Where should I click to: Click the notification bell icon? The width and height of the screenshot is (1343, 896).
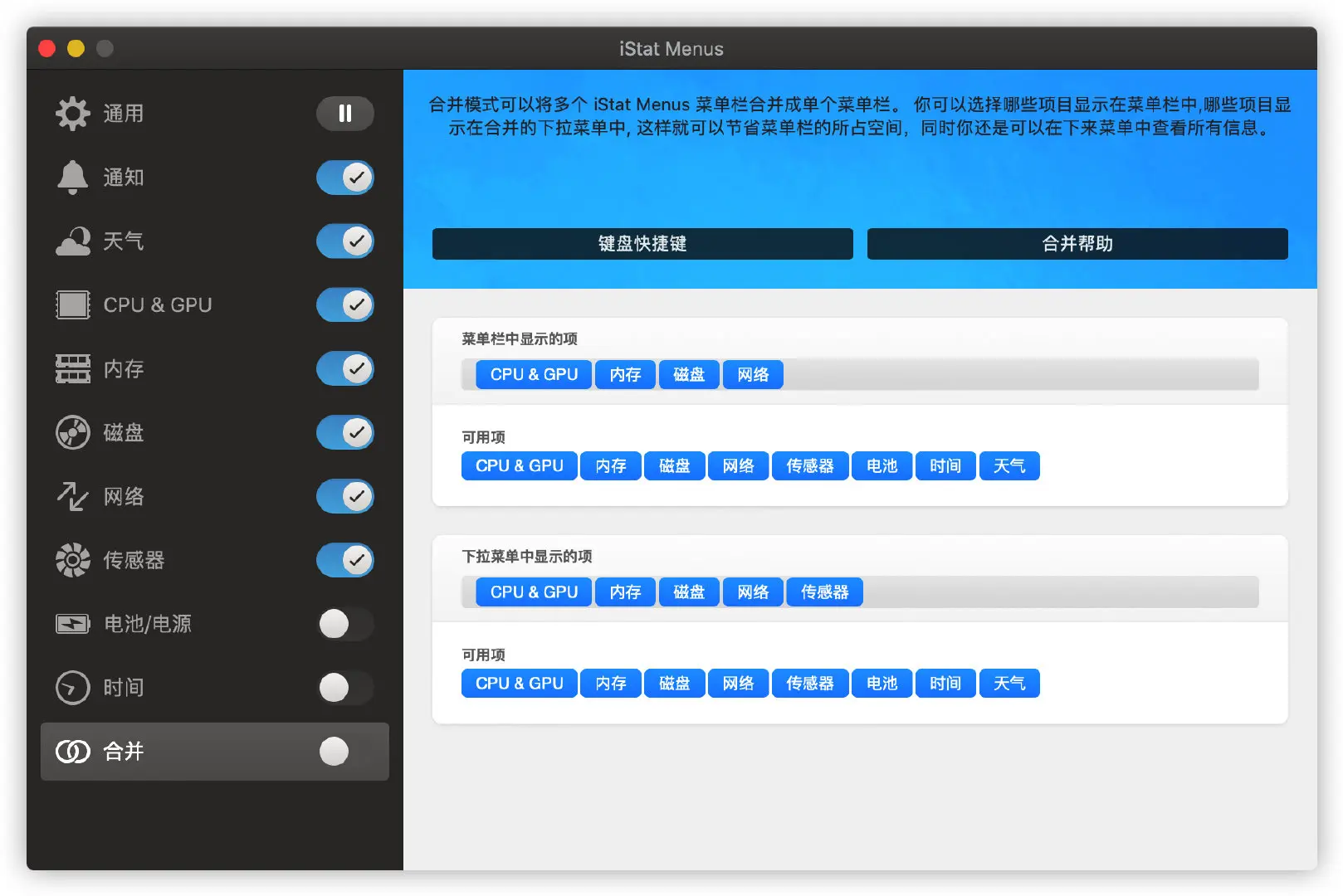[73, 178]
